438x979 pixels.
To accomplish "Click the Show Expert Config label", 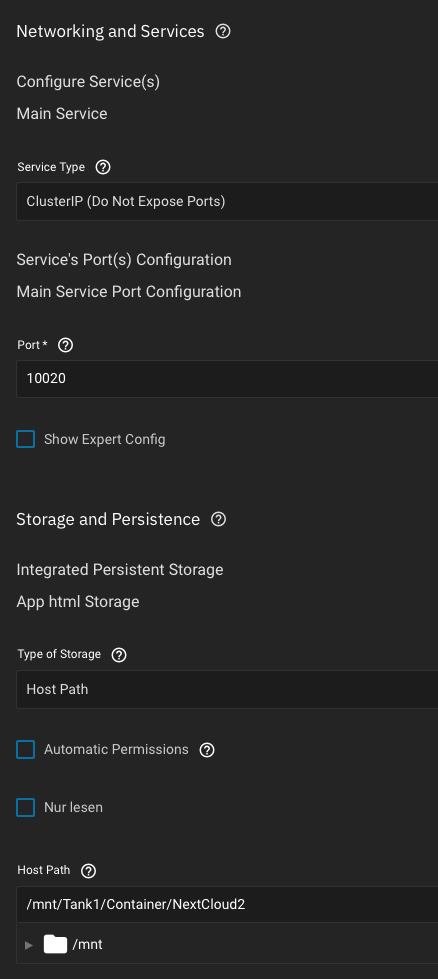I will [105, 439].
